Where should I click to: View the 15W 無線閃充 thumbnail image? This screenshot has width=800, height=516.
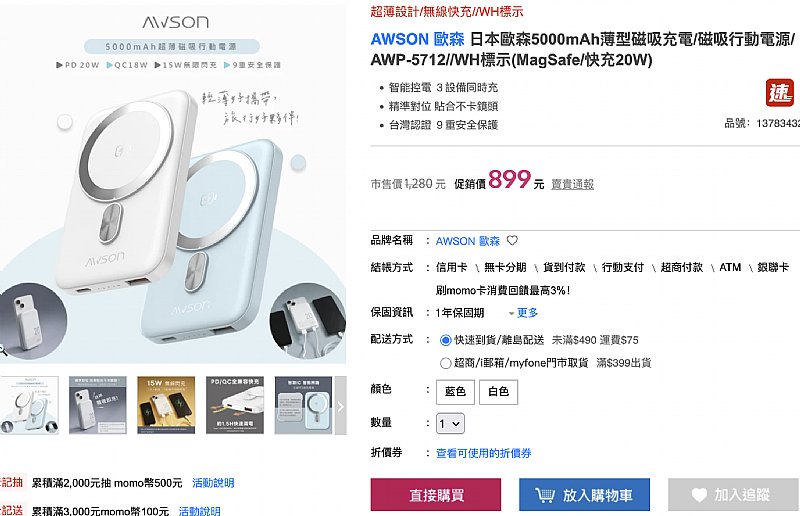(166, 405)
